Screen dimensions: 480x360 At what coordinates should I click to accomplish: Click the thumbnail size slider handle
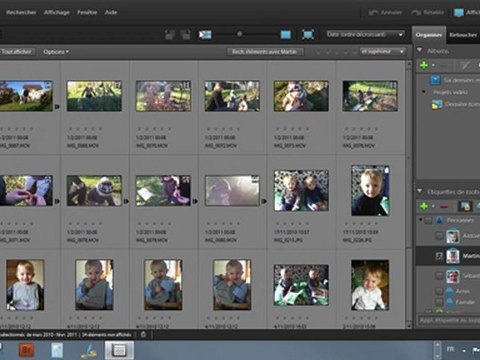(239, 34)
